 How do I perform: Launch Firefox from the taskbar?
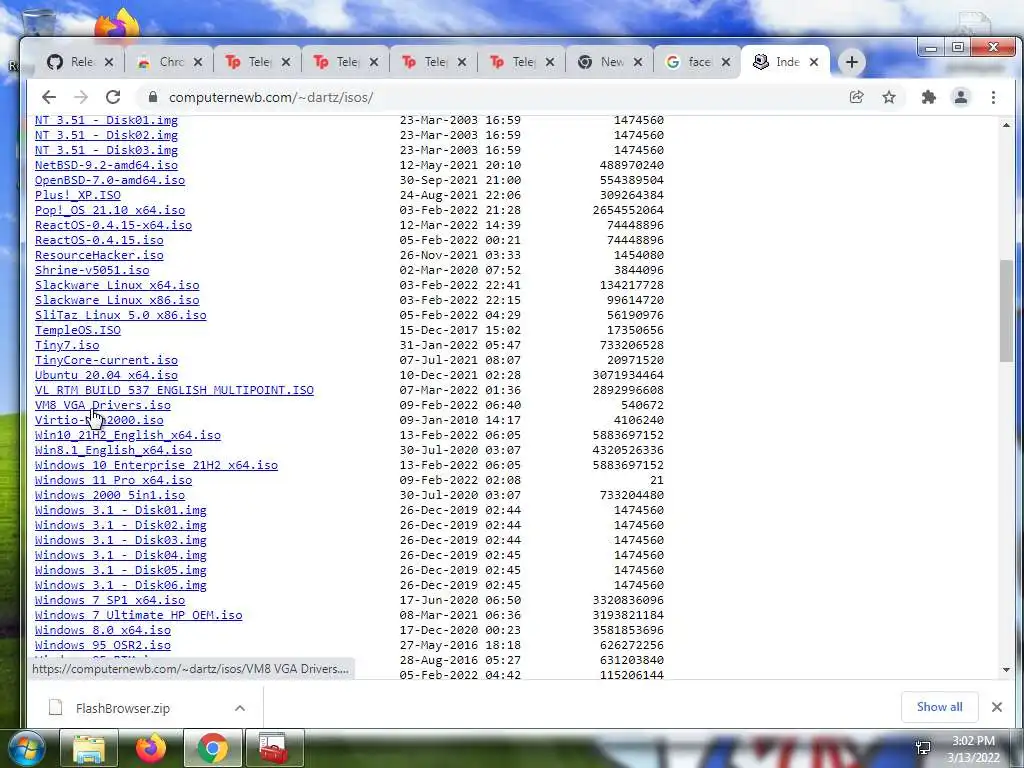coord(151,748)
